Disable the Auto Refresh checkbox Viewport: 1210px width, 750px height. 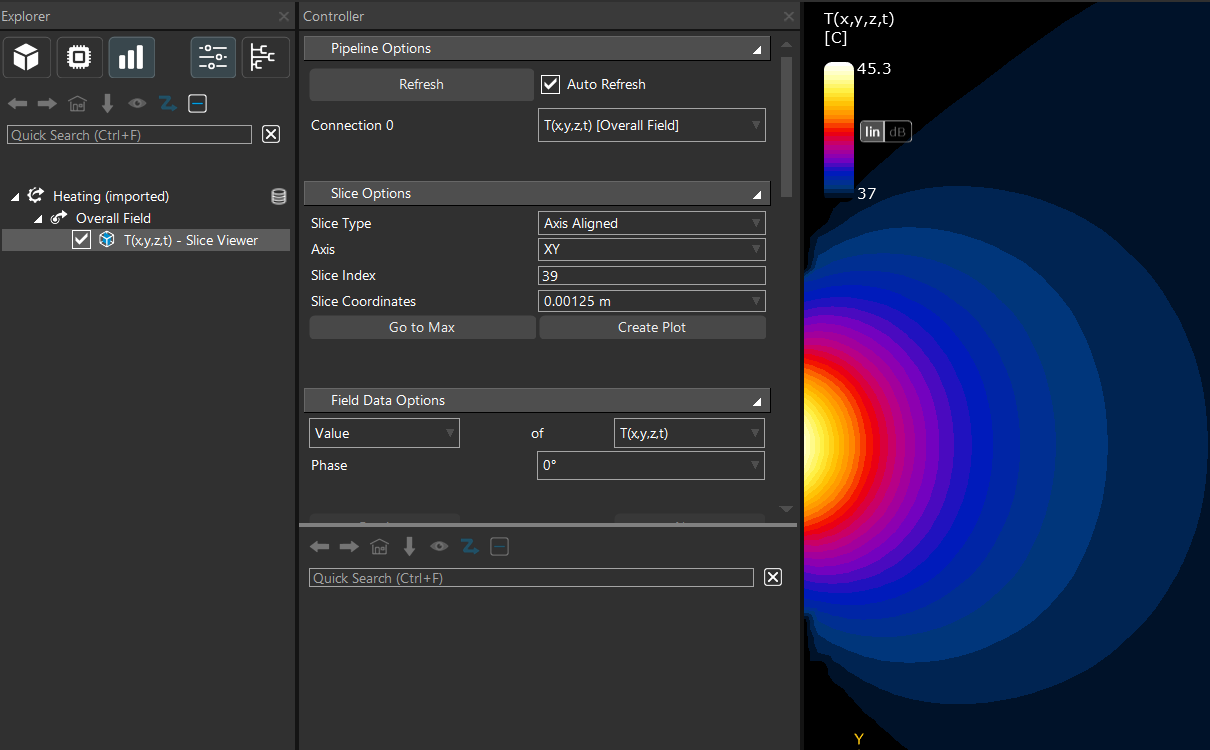(x=550, y=85)
